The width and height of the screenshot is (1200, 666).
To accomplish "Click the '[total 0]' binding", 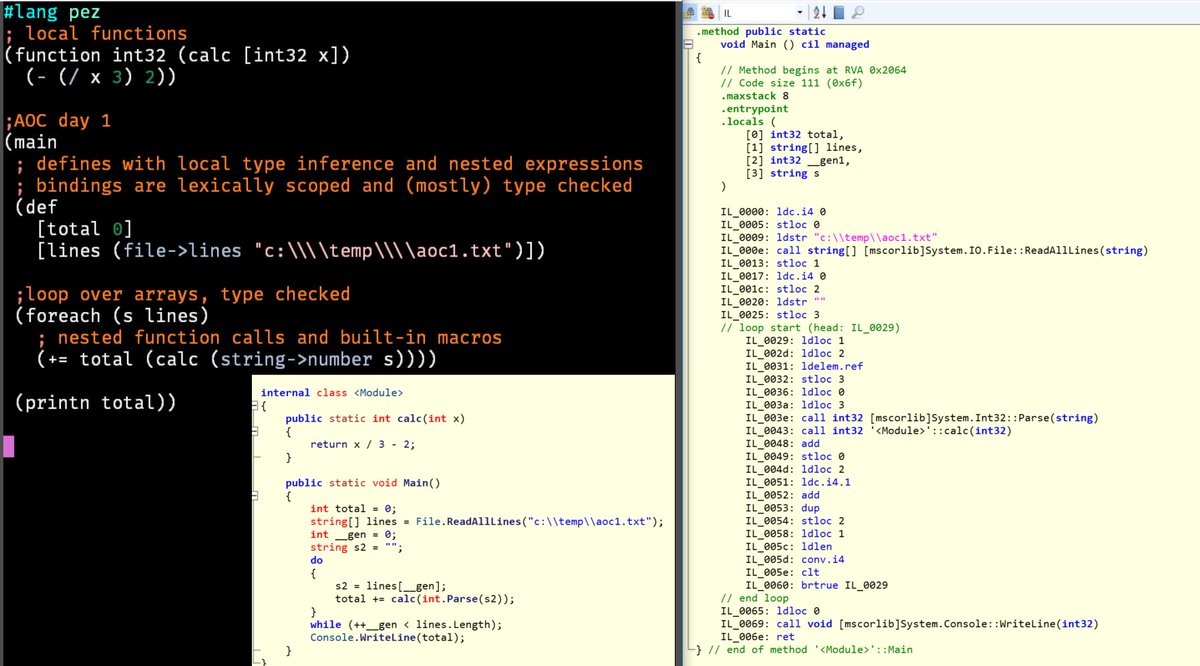I will click(84, 230).
